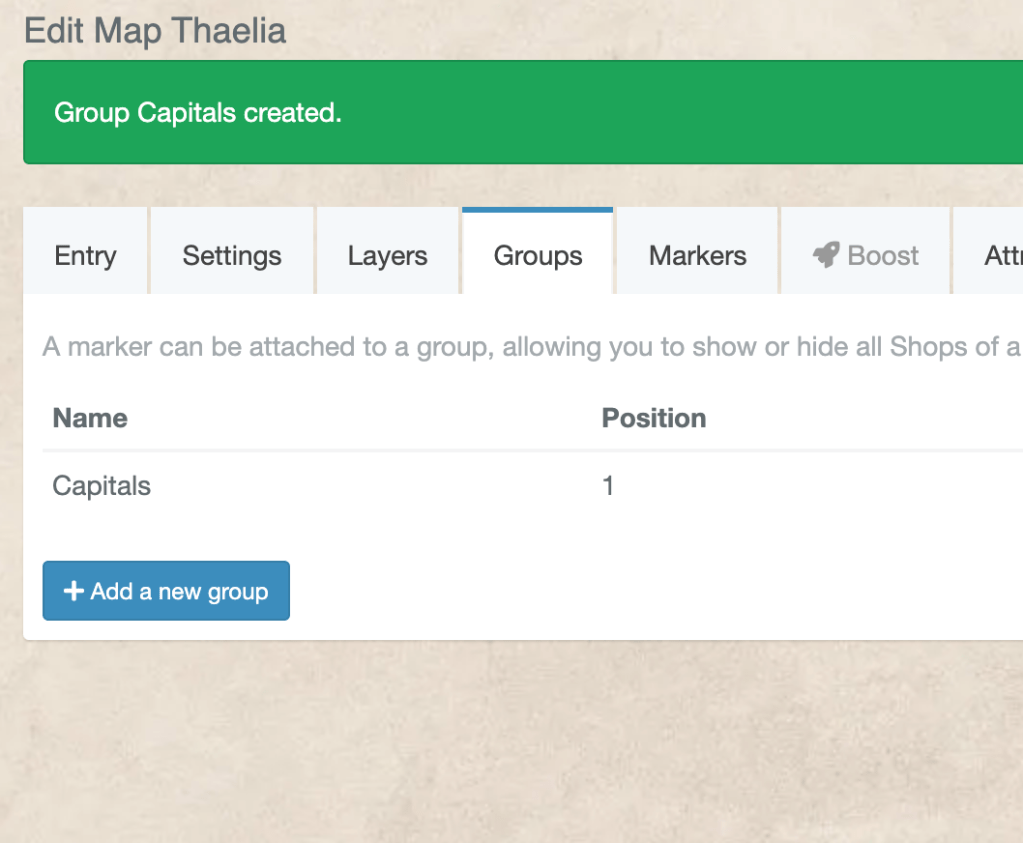Click the green Group Capitals created banner
Screen dimensions: 1023x843
512,112
